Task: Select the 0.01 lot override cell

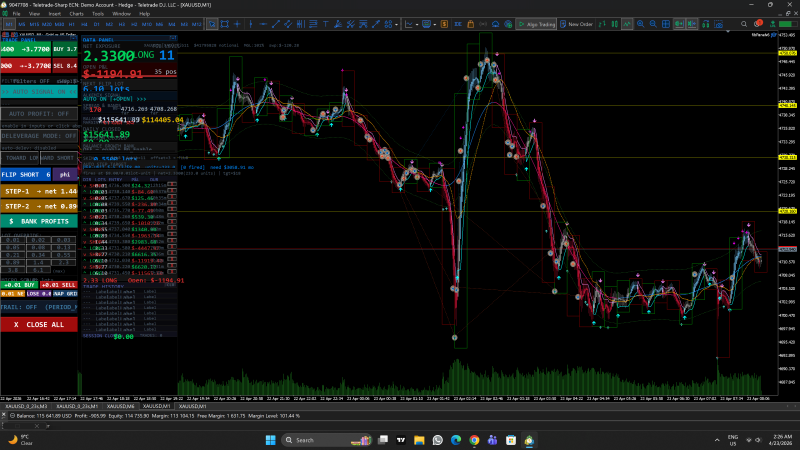Action: pos(13,240)
